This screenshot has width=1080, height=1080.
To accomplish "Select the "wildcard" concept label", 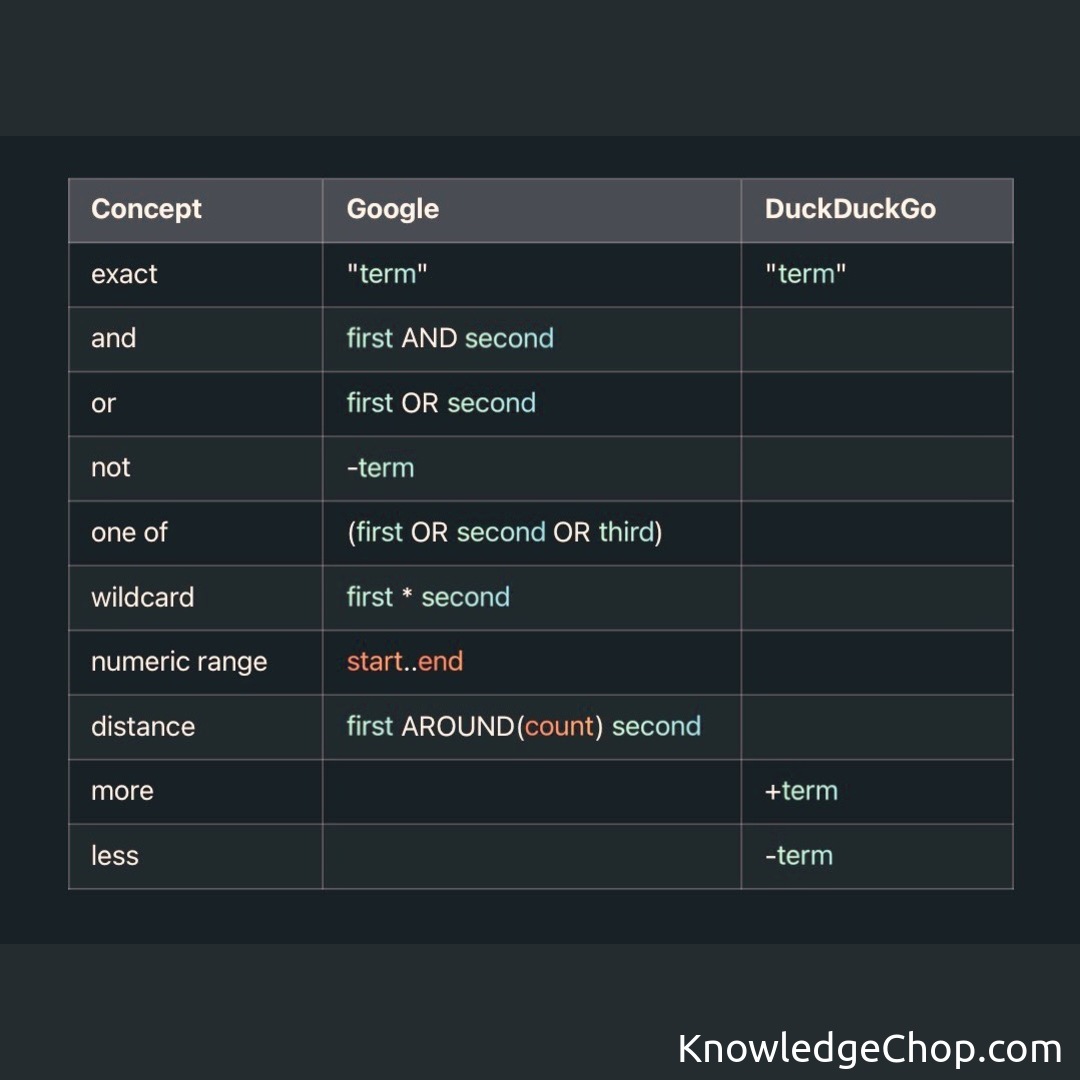I will pos(142,597).
